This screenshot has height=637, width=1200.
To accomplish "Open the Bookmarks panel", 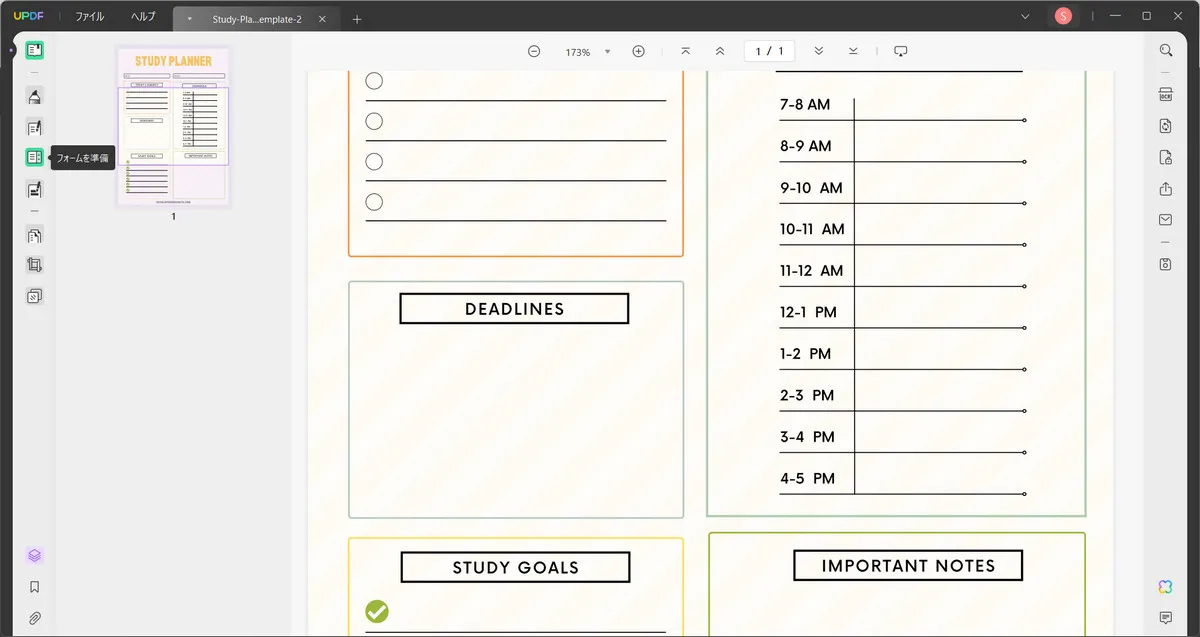I will pyautogui.click(x=35, y=587).
